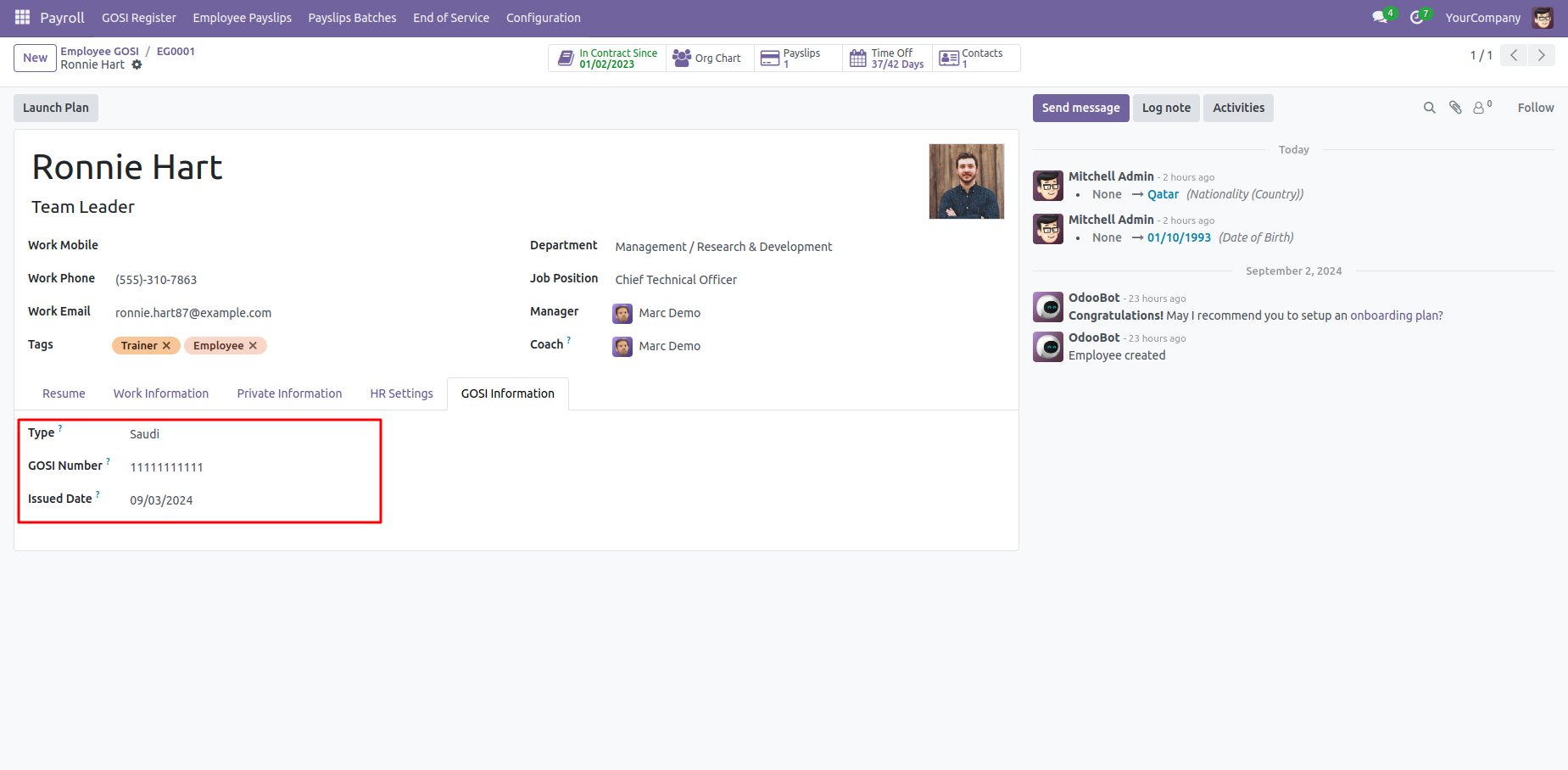Click Ronnie Hart's profile photo
Screen dimensions: 1568x770
point(966,181)
